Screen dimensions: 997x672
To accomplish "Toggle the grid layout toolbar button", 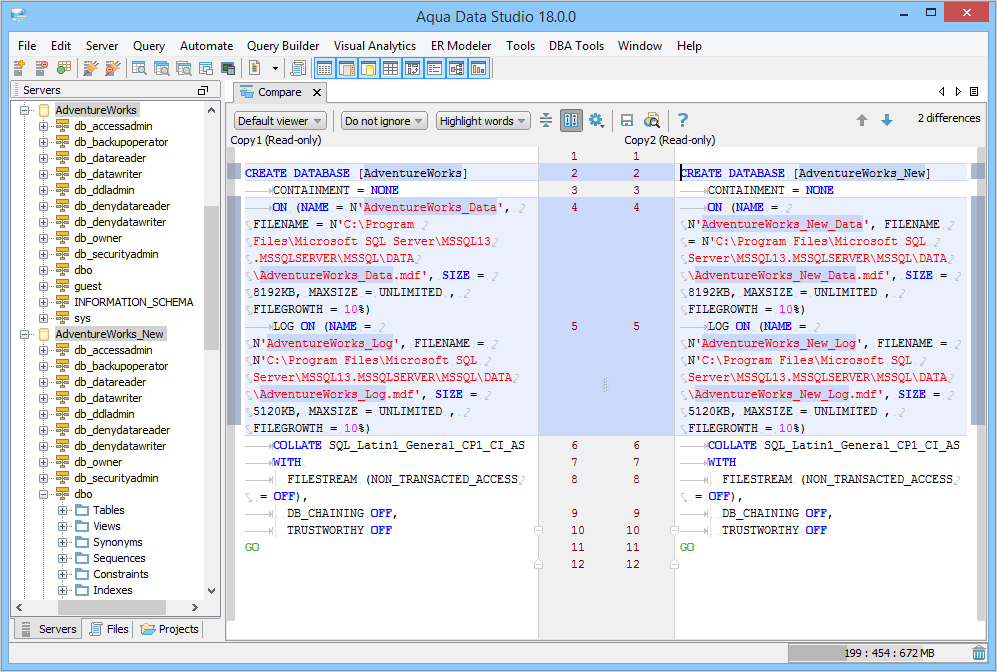I will coord(390,68).
